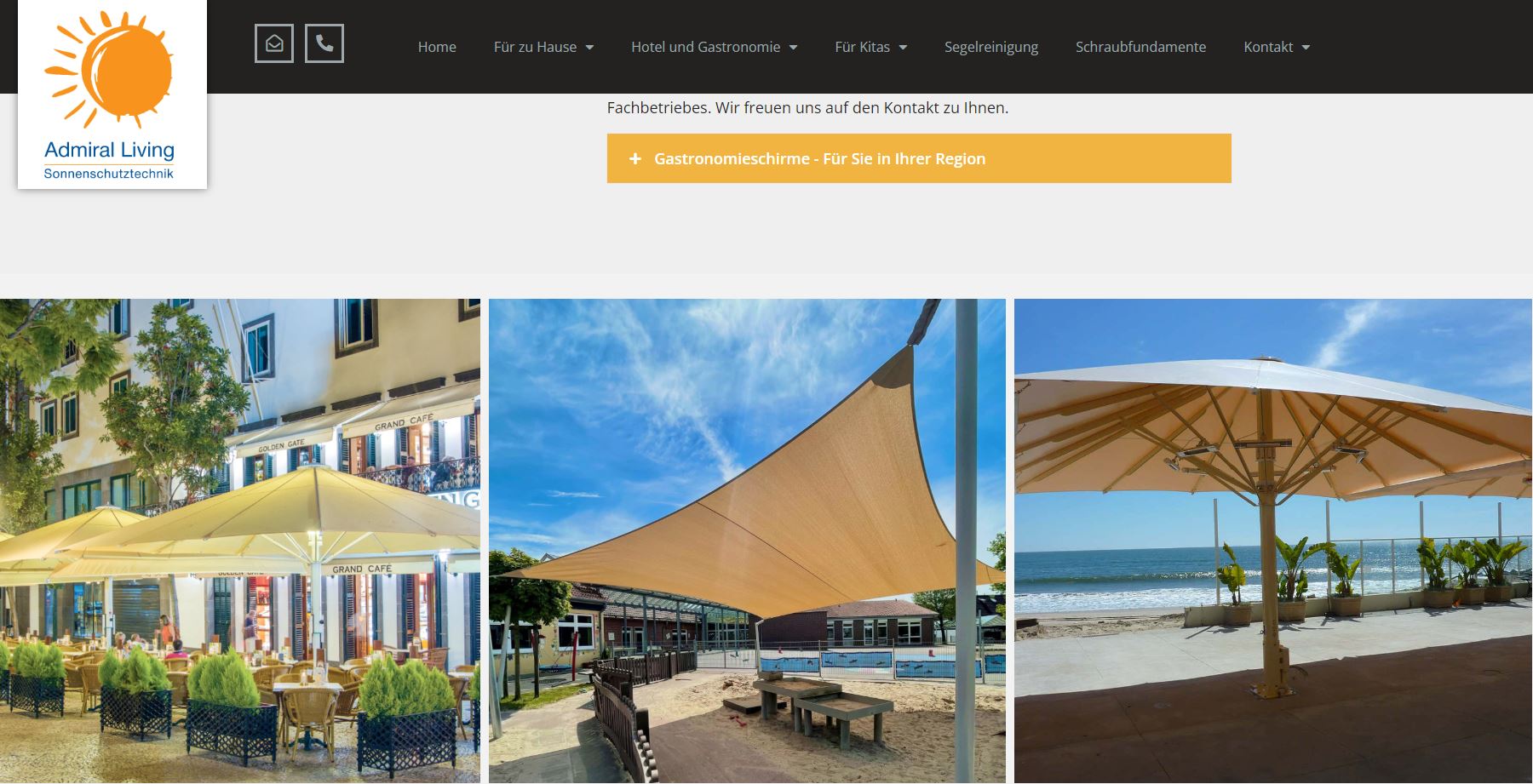The width and height of the screenshot is (1533, 784).
Task: Go to the Home menu item
Action: 437,47
